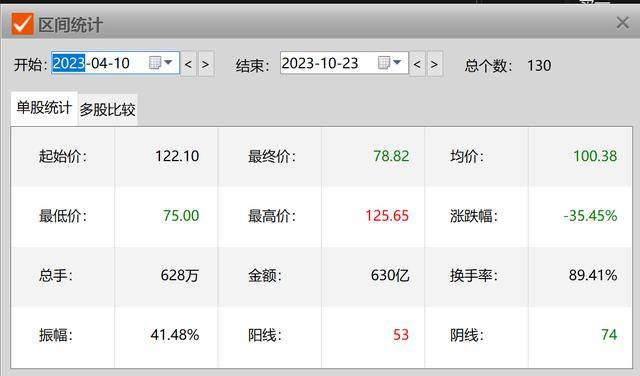This screenshot has width=640, height=376.
Task: Click the 金额 label
Action: pyautogui.click(x=265, y=275)
